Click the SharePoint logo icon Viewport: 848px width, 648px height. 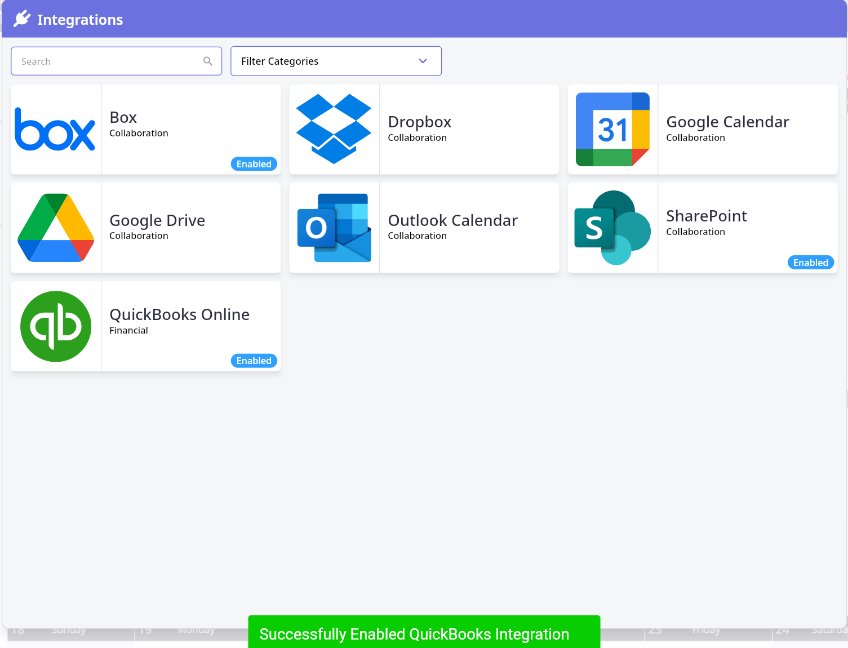click(x=612, y=228)
